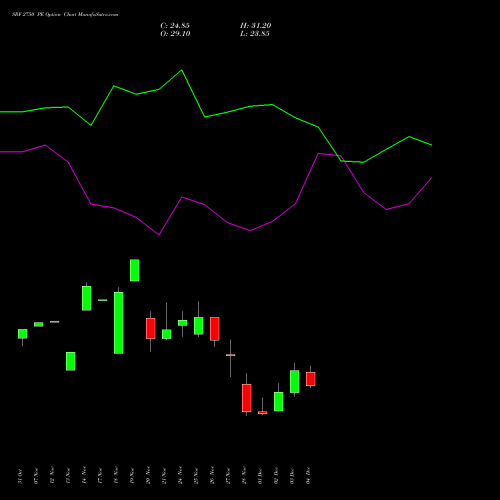Click the close price value C: 24.85
This screenshot has height=500, width=500.
tap(175, 26)
